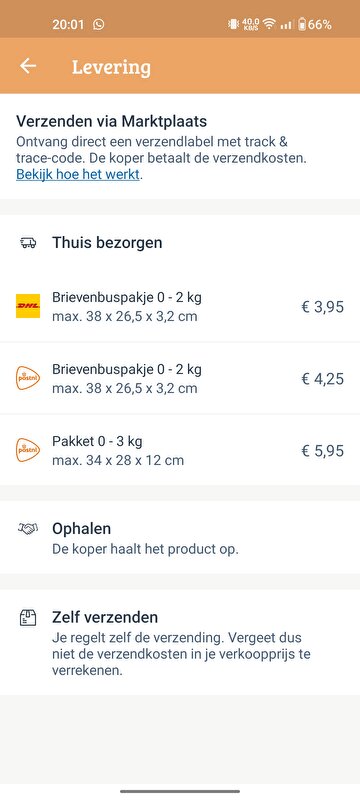360x800 pixels.
Task: Choose the Zelf verzenden option
Action: pyautogui.click(x=180, y=642)
